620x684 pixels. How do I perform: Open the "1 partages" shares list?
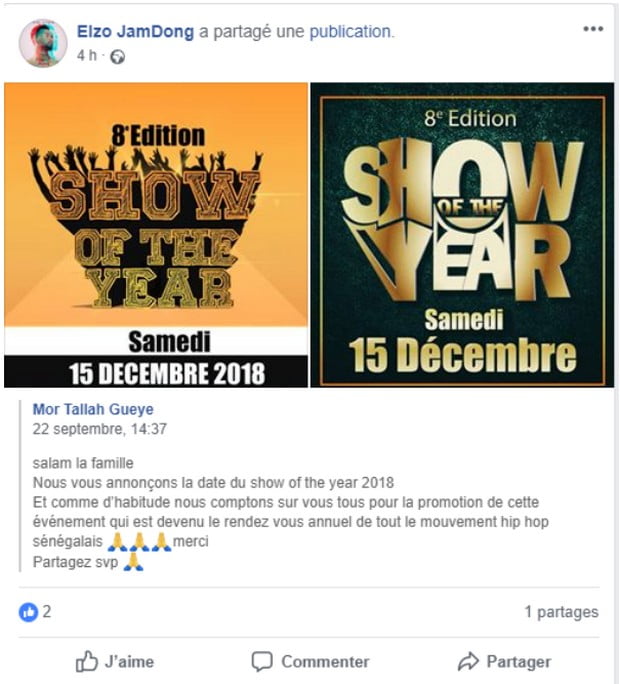pyautogui.click(x=562, y=612)
